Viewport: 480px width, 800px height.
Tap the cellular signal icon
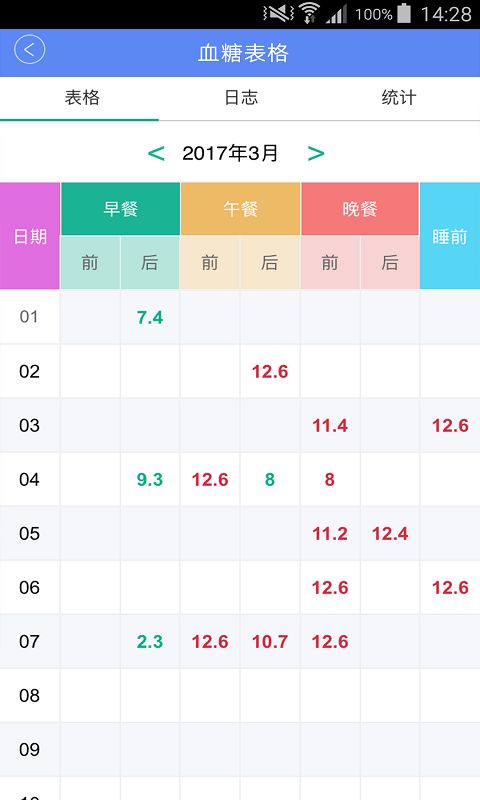[337, 14]
